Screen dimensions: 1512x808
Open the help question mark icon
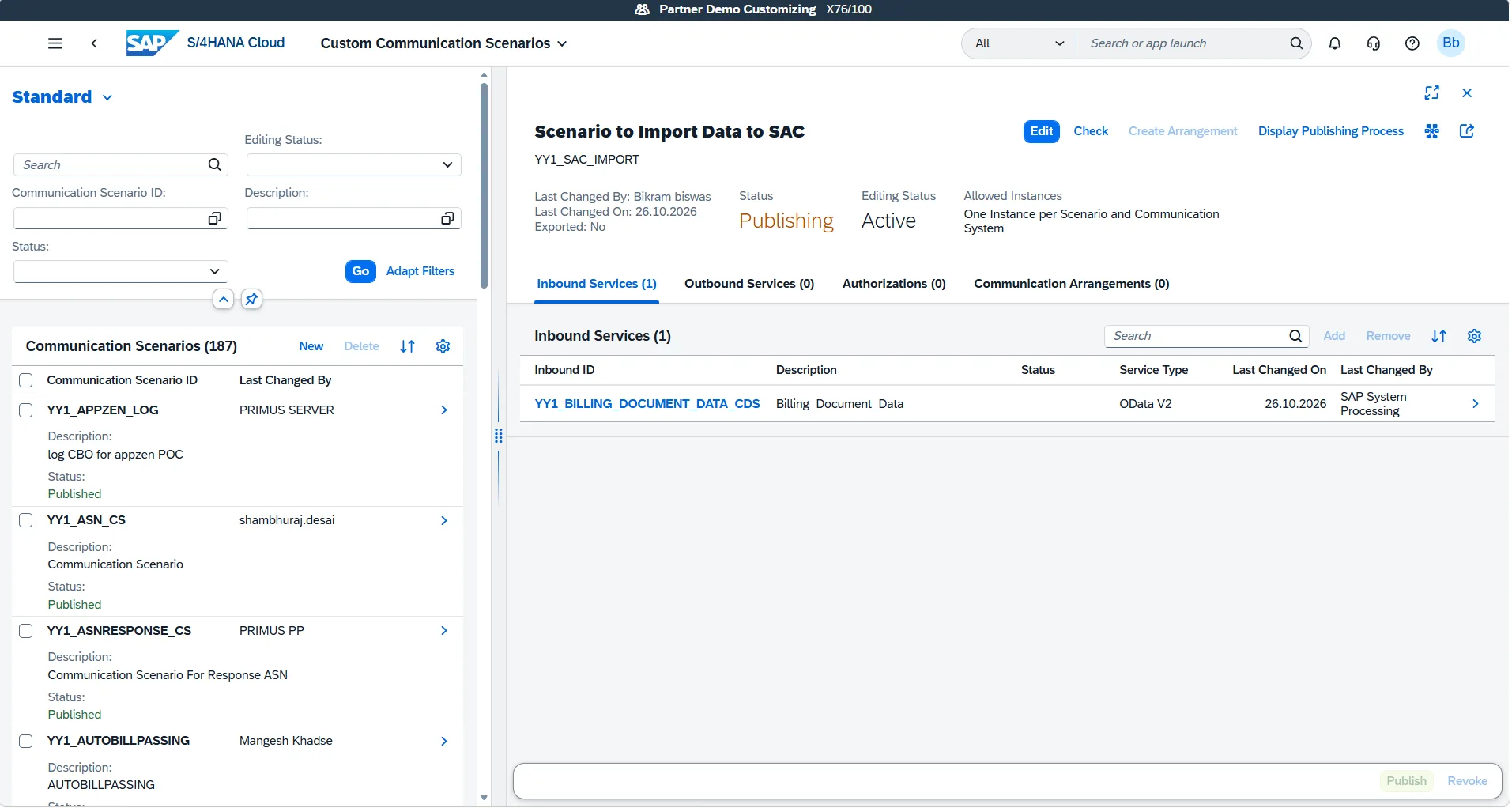tap(1412, 43)
